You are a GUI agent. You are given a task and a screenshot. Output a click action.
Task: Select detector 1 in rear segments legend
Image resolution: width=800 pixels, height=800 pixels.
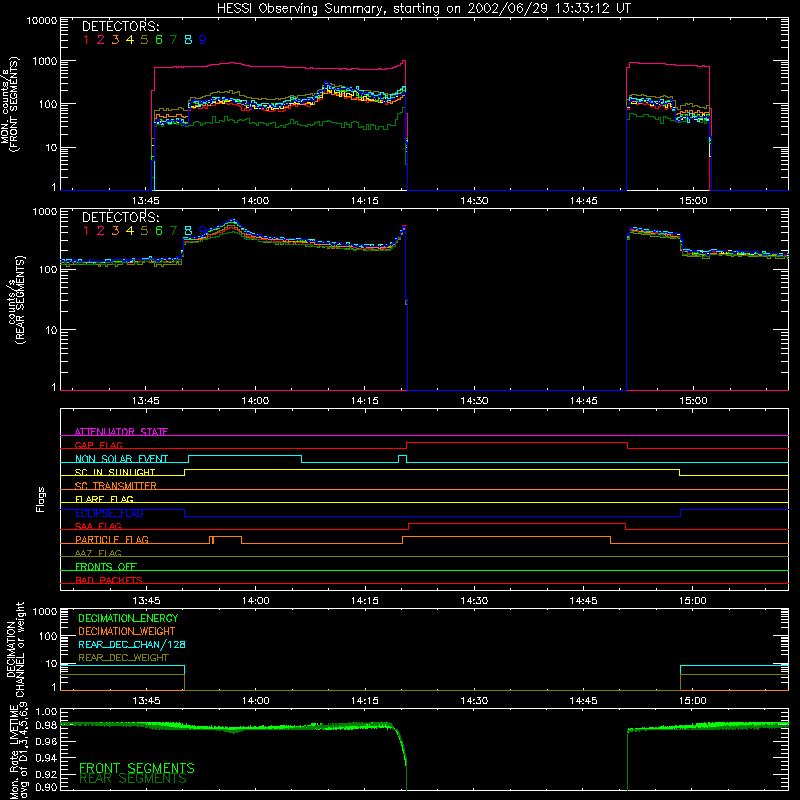pos(86,231)
